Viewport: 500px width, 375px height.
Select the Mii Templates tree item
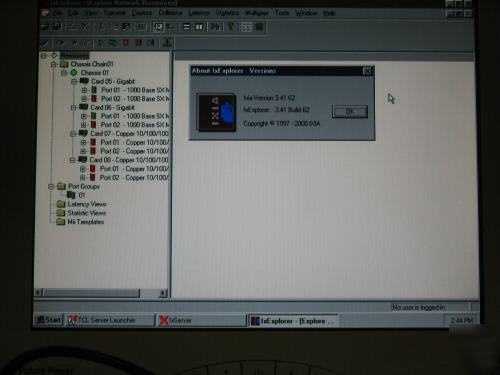coord(86,222)
